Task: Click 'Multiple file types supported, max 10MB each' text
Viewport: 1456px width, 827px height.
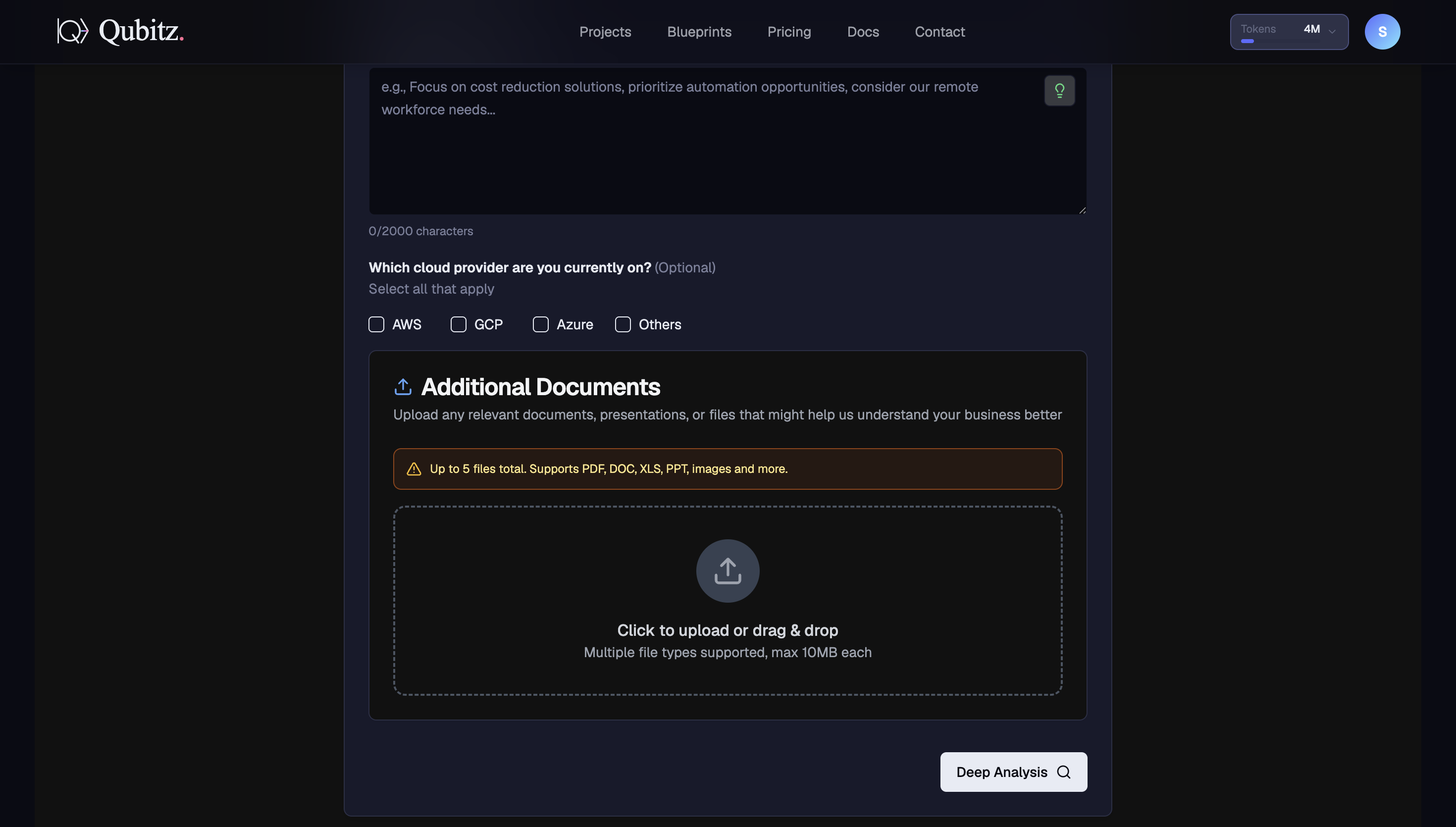Action: point(728,652)
